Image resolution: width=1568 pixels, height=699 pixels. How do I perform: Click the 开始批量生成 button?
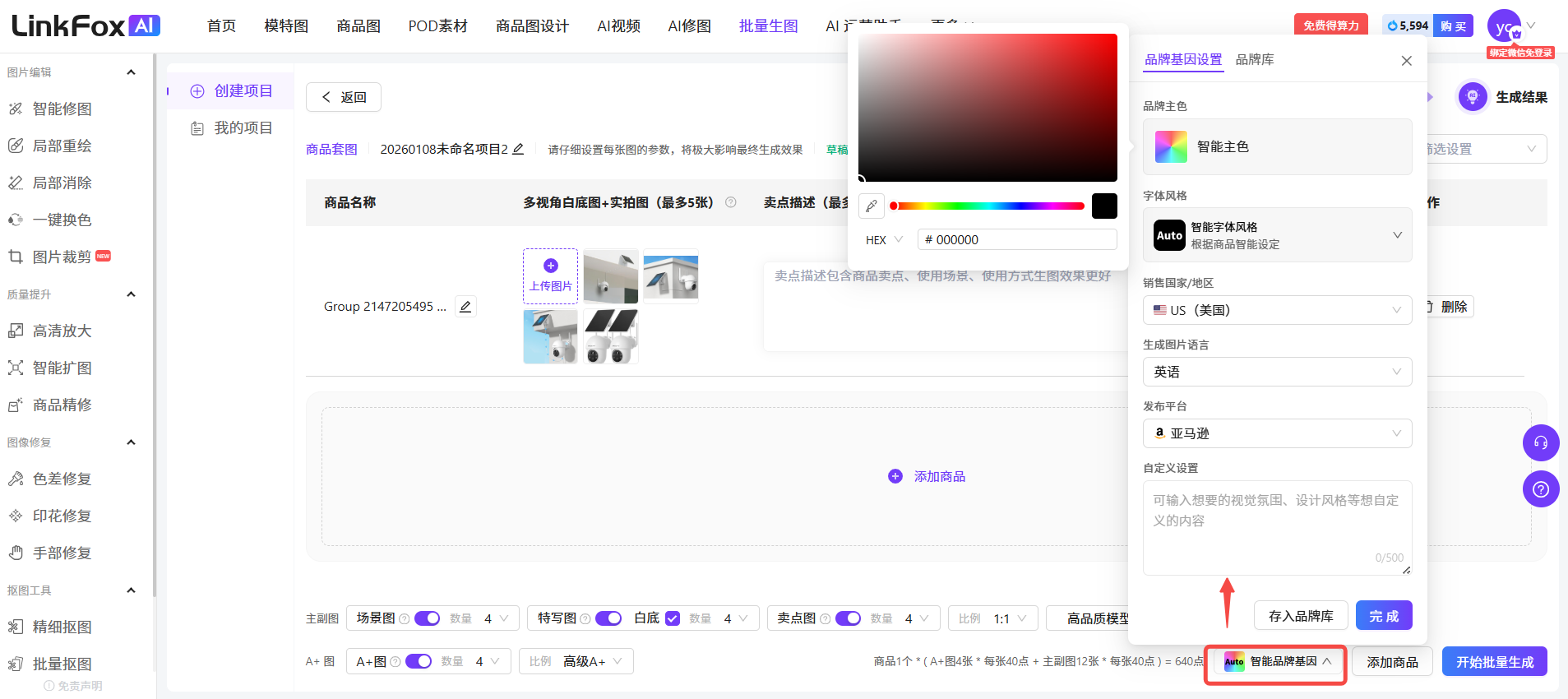(x=1495, y=662)
